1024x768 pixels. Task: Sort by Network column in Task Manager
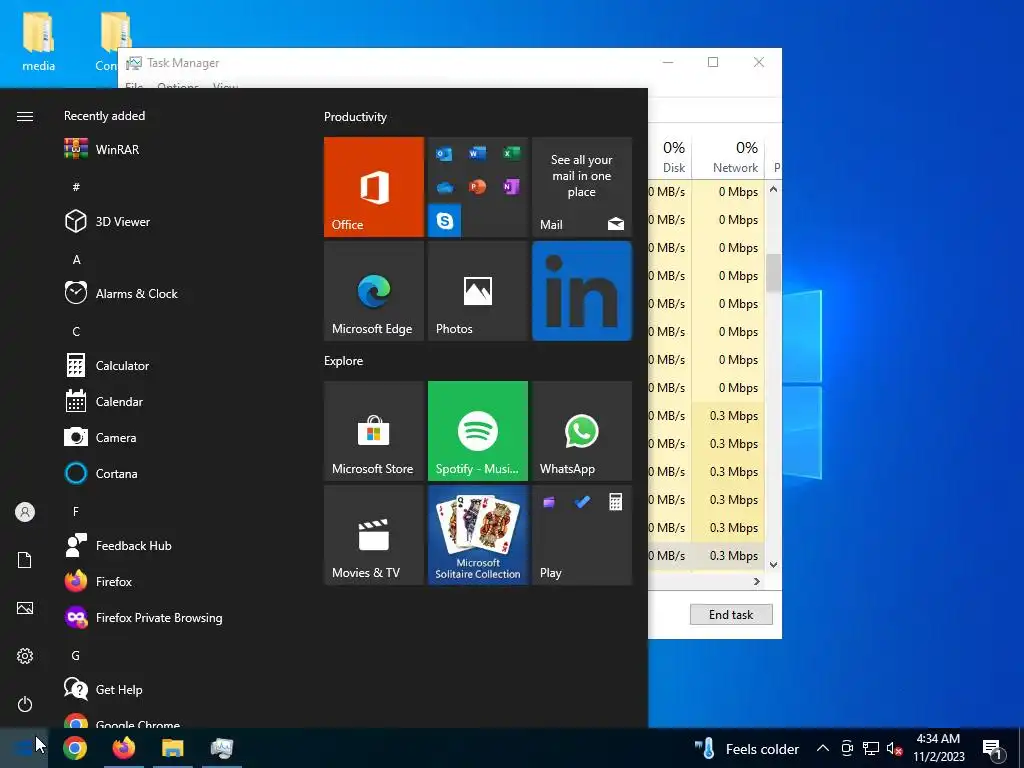(729, 157)
